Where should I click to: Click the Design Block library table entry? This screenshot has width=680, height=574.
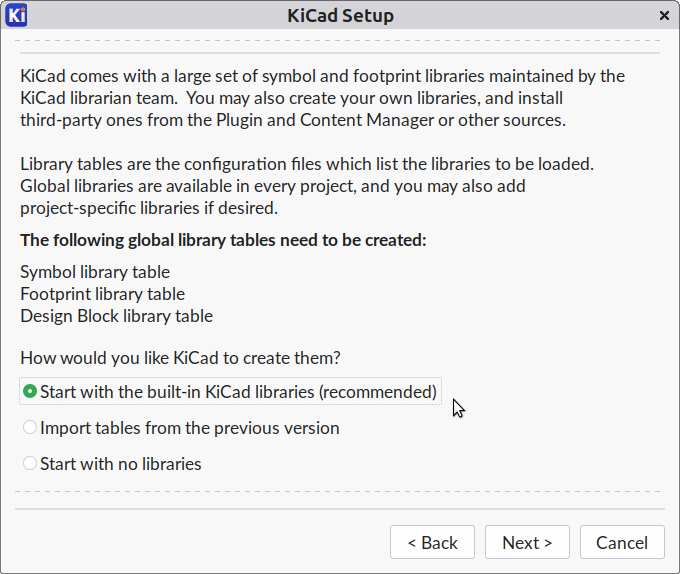117,316
